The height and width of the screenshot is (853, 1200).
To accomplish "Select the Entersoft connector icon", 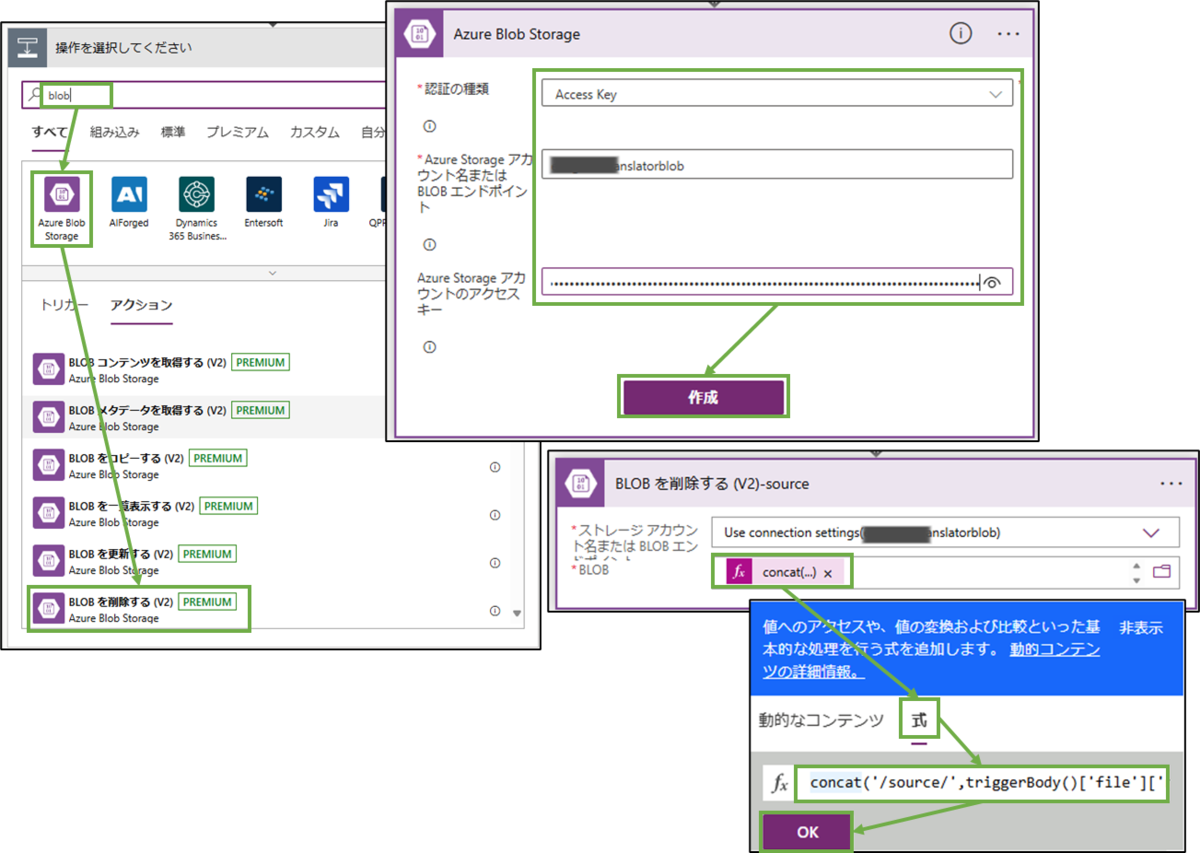I will [x=264, y=194].
